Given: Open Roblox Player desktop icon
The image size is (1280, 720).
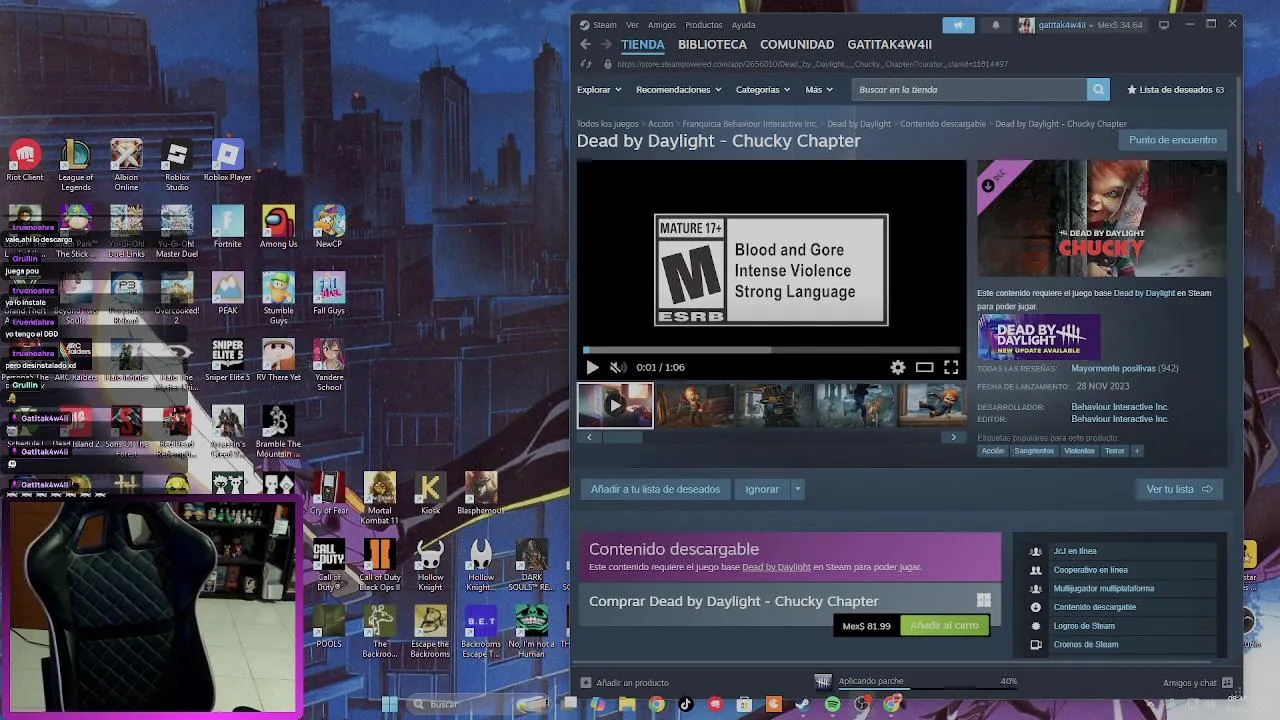Looking at the screenshot, I should coord(228,161).
